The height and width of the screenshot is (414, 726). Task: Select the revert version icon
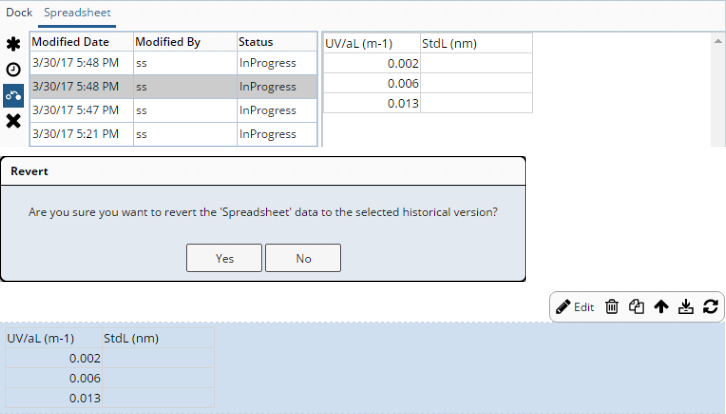pyautogui.click(x=13, y=96)
